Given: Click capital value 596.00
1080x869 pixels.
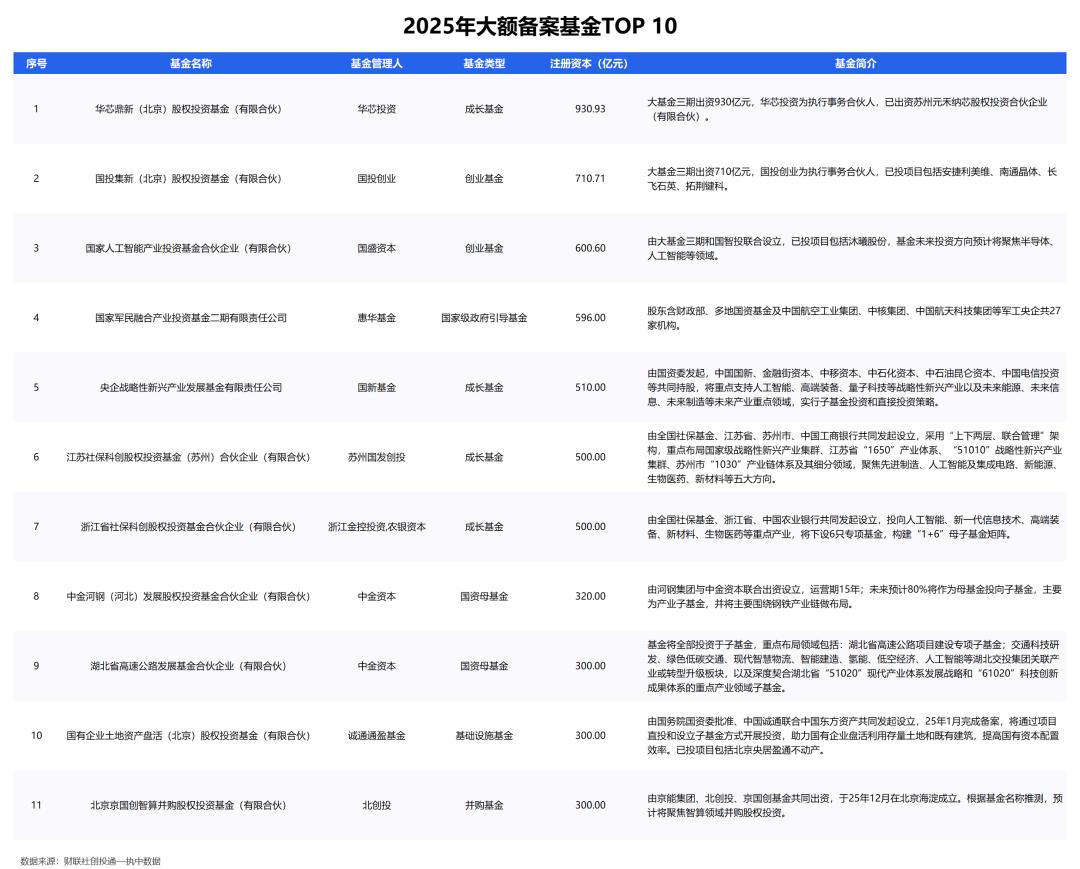Looking at the screenshot, I should tap(590, 317).
